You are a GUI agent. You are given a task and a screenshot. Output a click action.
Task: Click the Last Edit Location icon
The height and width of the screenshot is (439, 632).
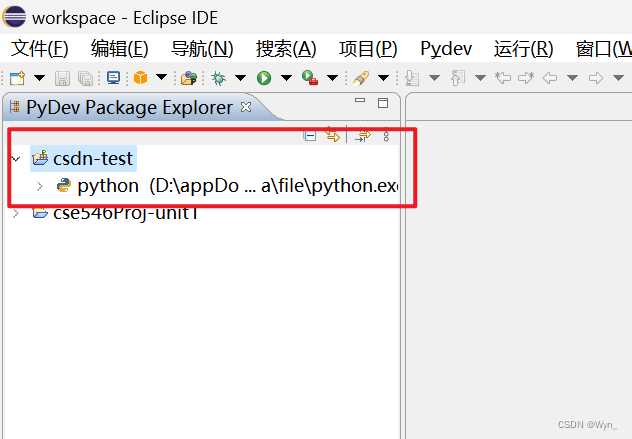tap(503, 77)
